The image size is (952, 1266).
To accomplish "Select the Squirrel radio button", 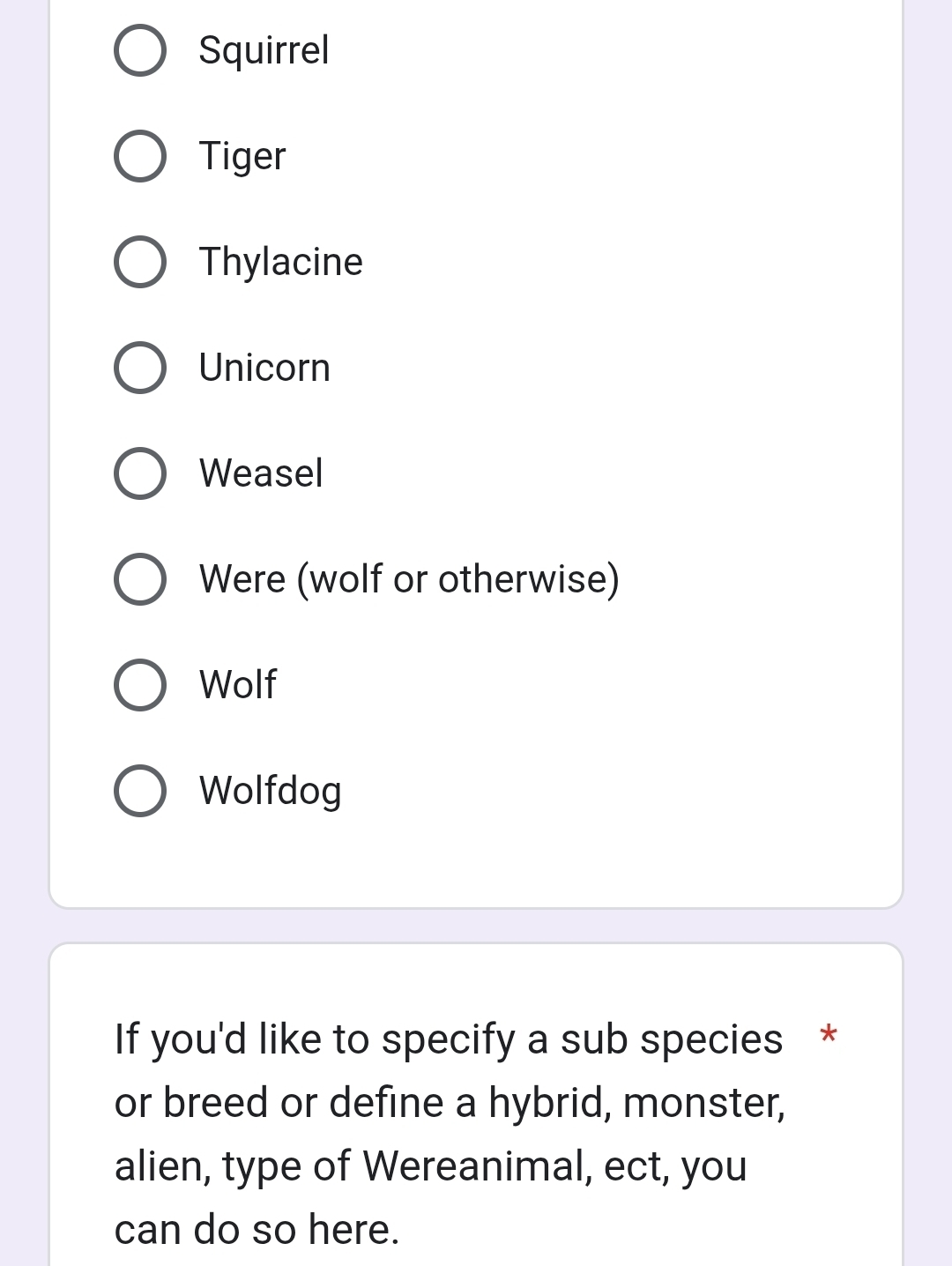I will pyautogui.click(x=140, y=50).
